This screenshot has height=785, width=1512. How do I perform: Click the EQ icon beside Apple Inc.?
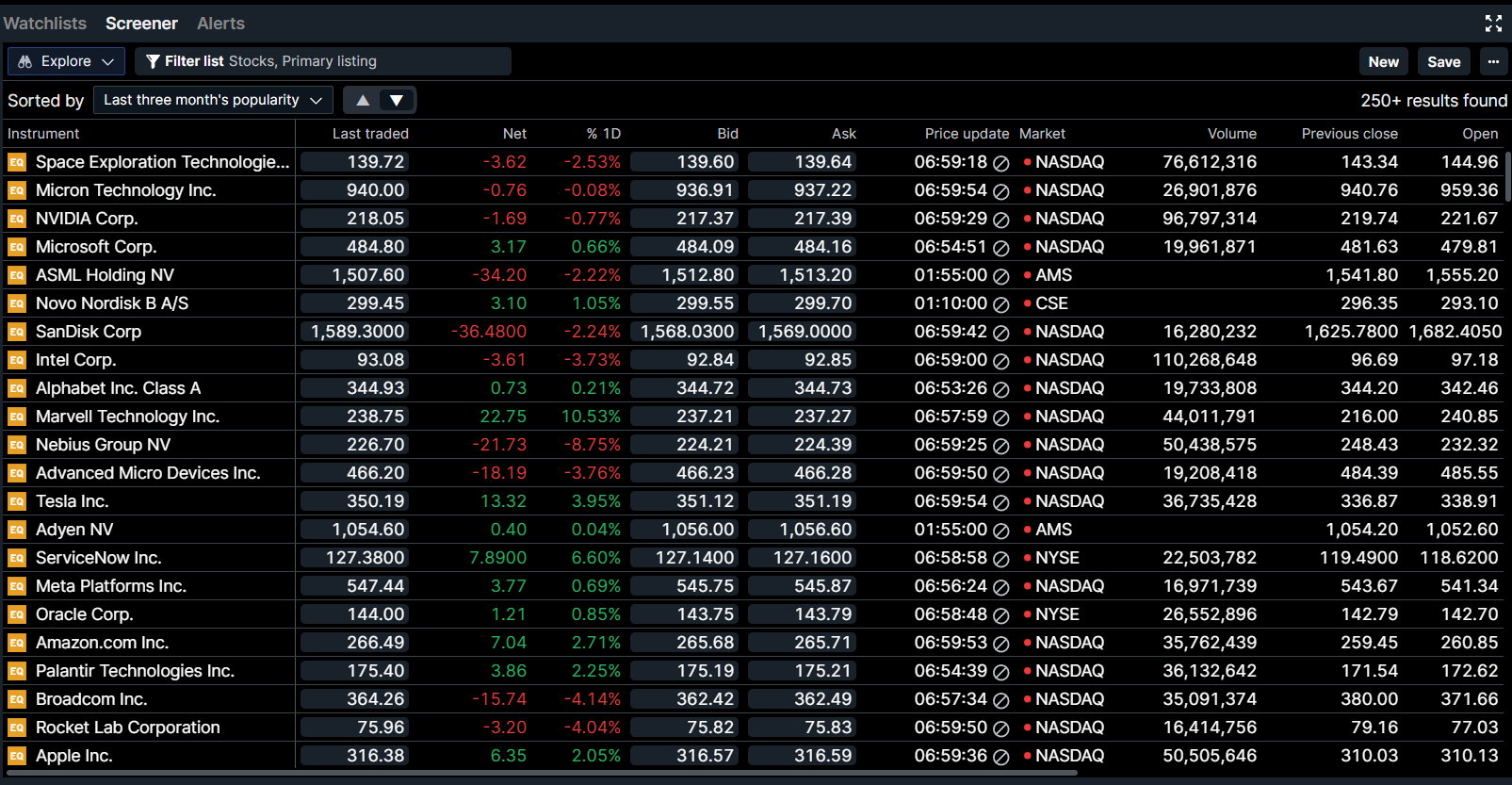pos(17,756)
